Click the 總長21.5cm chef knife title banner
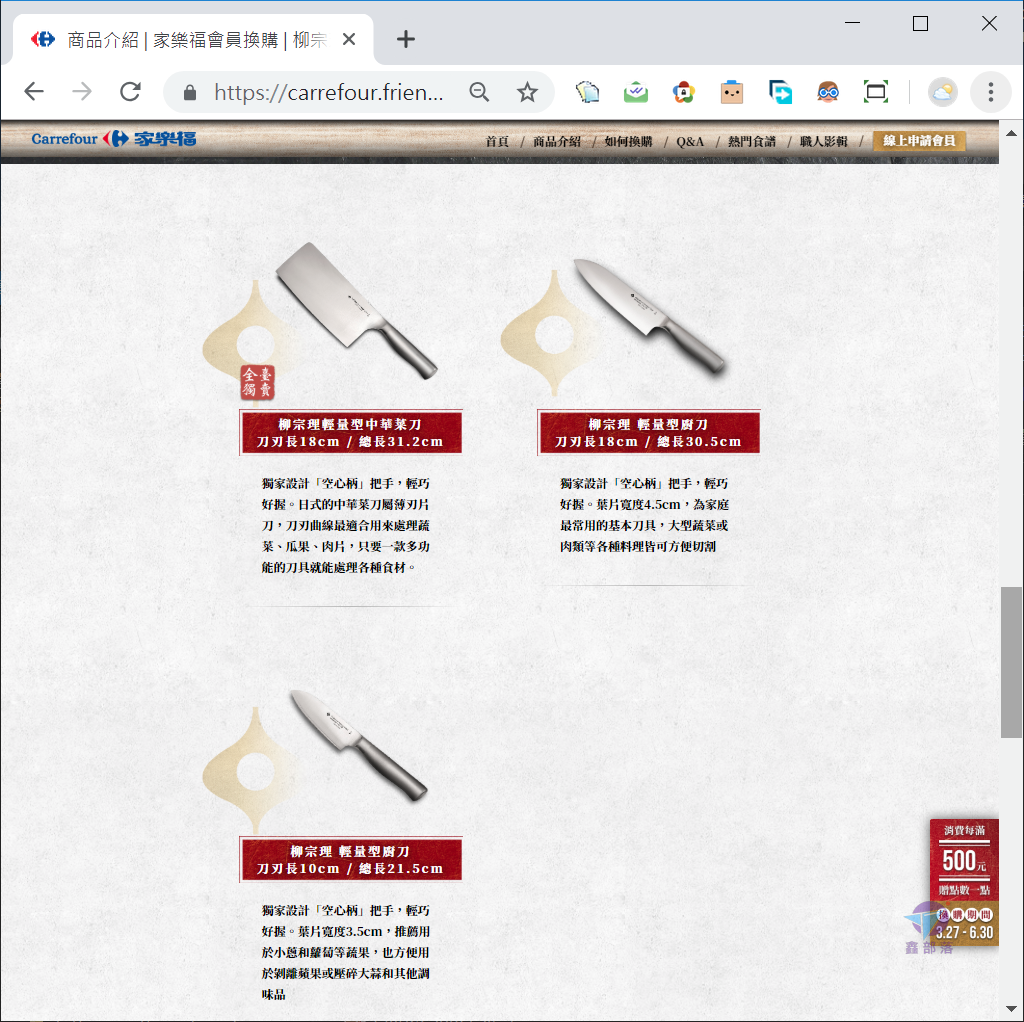 (351, 859)
